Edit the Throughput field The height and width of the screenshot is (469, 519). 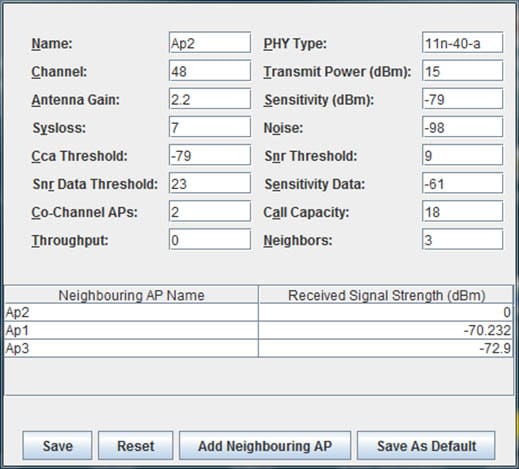[x=210, y=239]
